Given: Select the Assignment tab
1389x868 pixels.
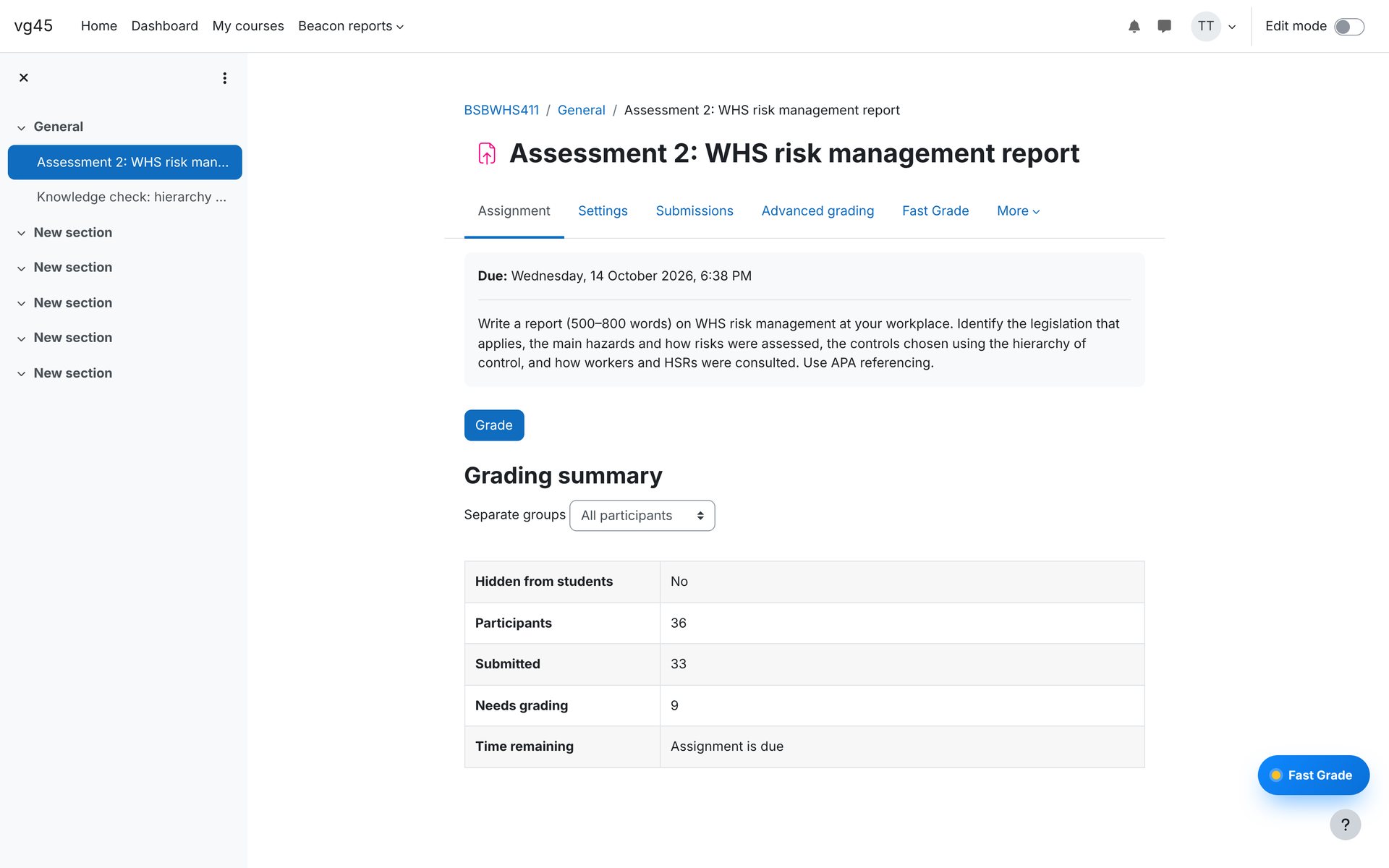Looking at the screenshot, I should pyautogui.click(x=514, y=211).
